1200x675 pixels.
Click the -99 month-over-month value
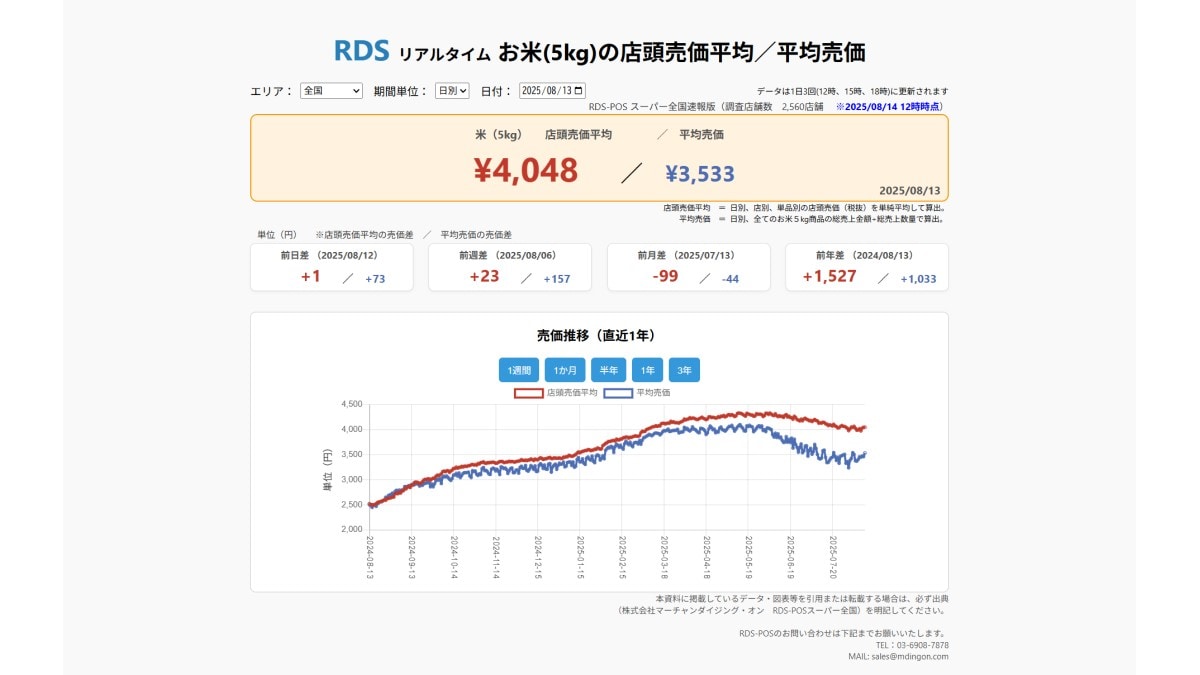click(664, 276)
